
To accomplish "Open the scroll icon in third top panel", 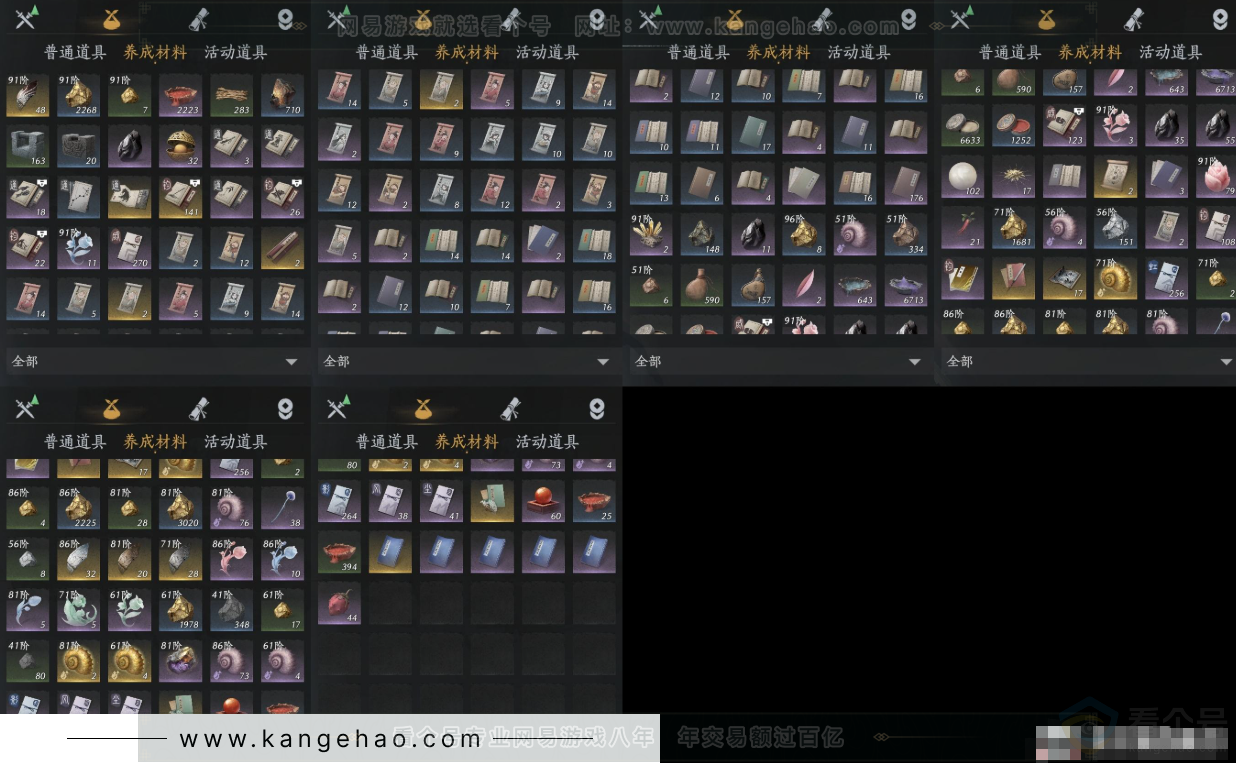I will coord(822,18).
